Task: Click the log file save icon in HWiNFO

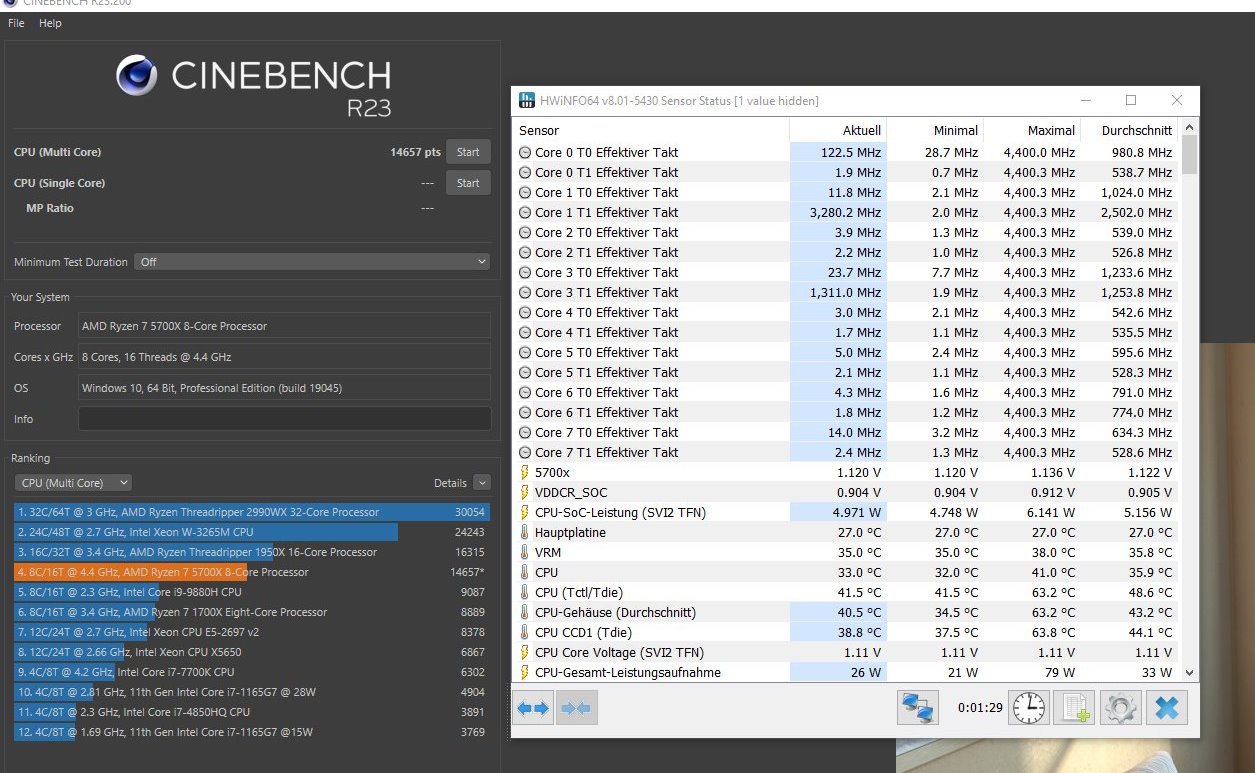Action: coord(1075,708)
